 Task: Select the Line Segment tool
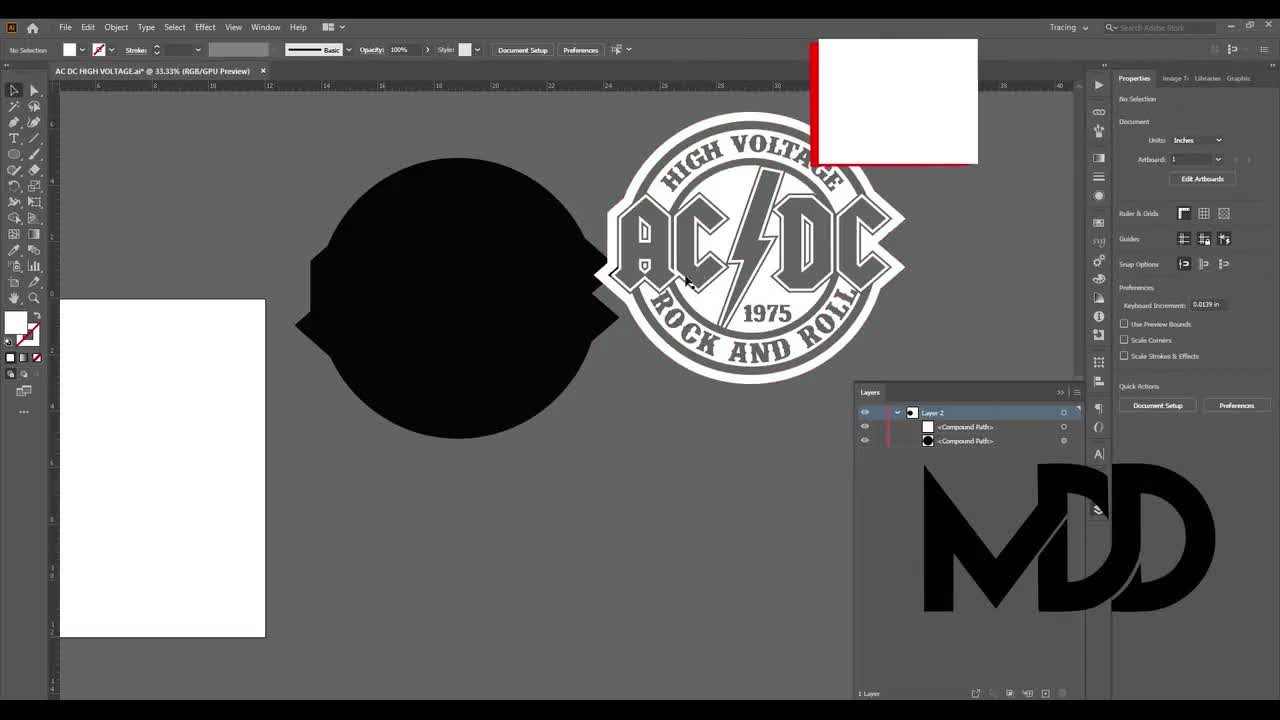click(x=34, y=138)
